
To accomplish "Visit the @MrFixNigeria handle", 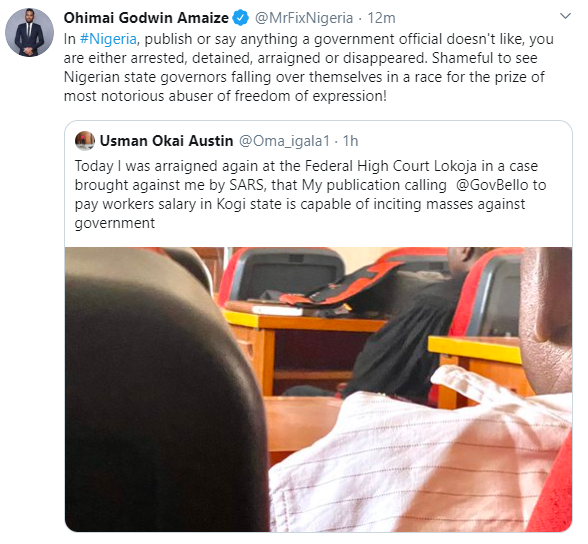I will tap(304, 18).
